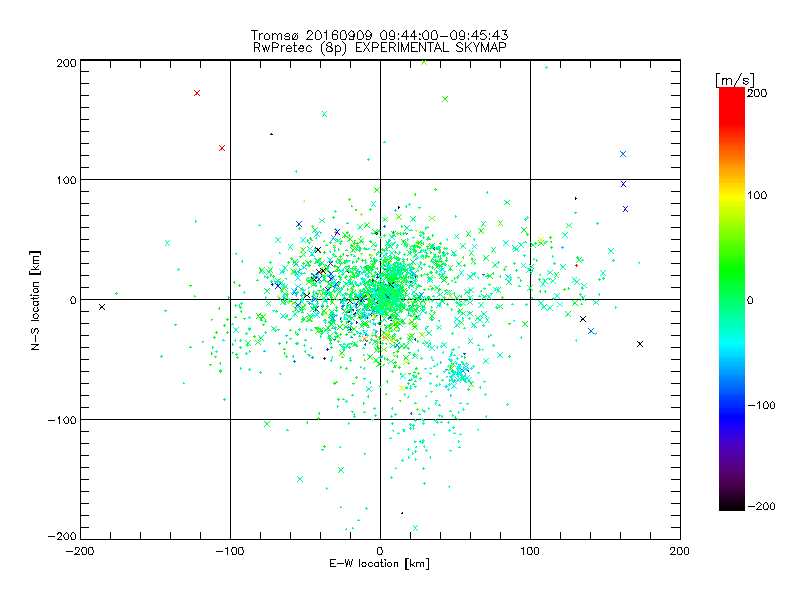Viewport: 800px width, 600px height.
Task: Click the 'N-S location [km]' axis label
Action: [x=35, y=300]
